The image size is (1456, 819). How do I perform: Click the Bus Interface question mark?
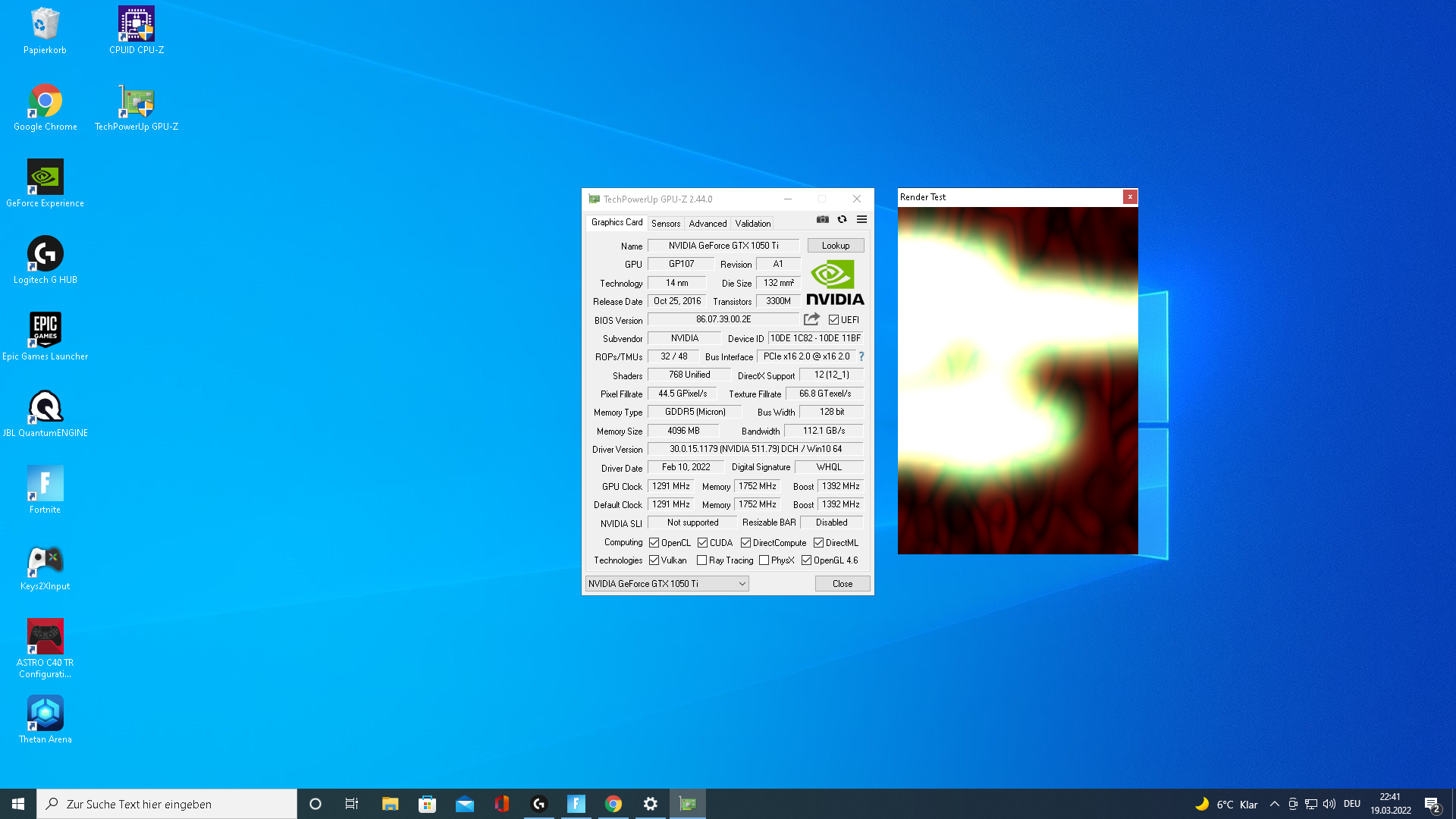[861, 356]
